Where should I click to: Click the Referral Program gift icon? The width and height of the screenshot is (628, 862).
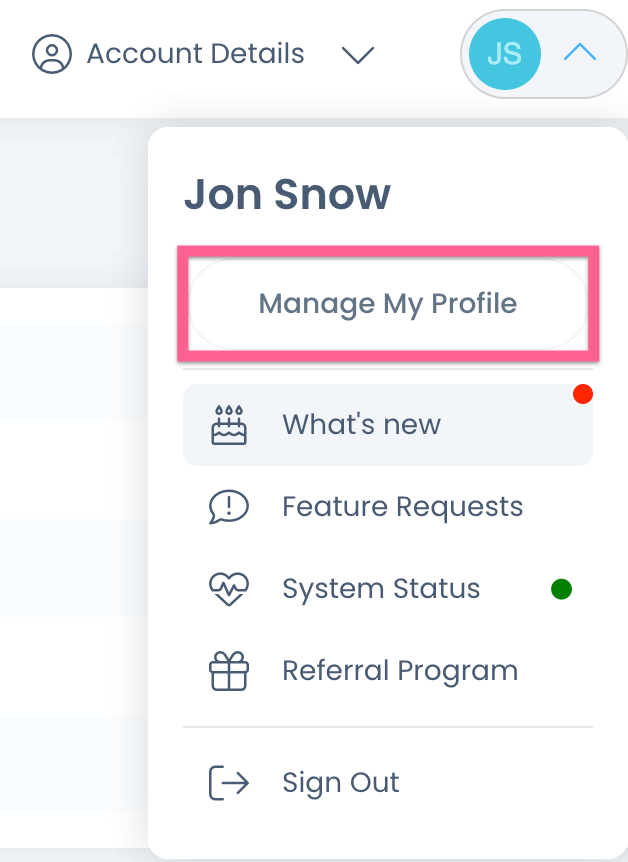[x=228, y=671]
